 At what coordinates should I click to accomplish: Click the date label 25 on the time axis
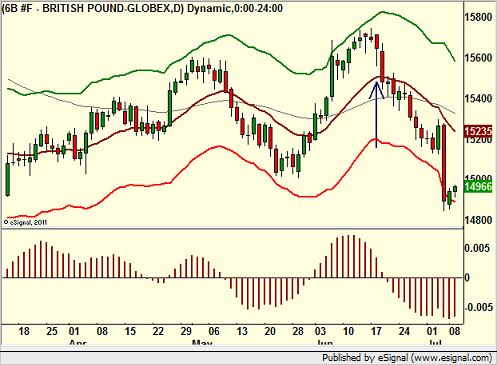52,331
